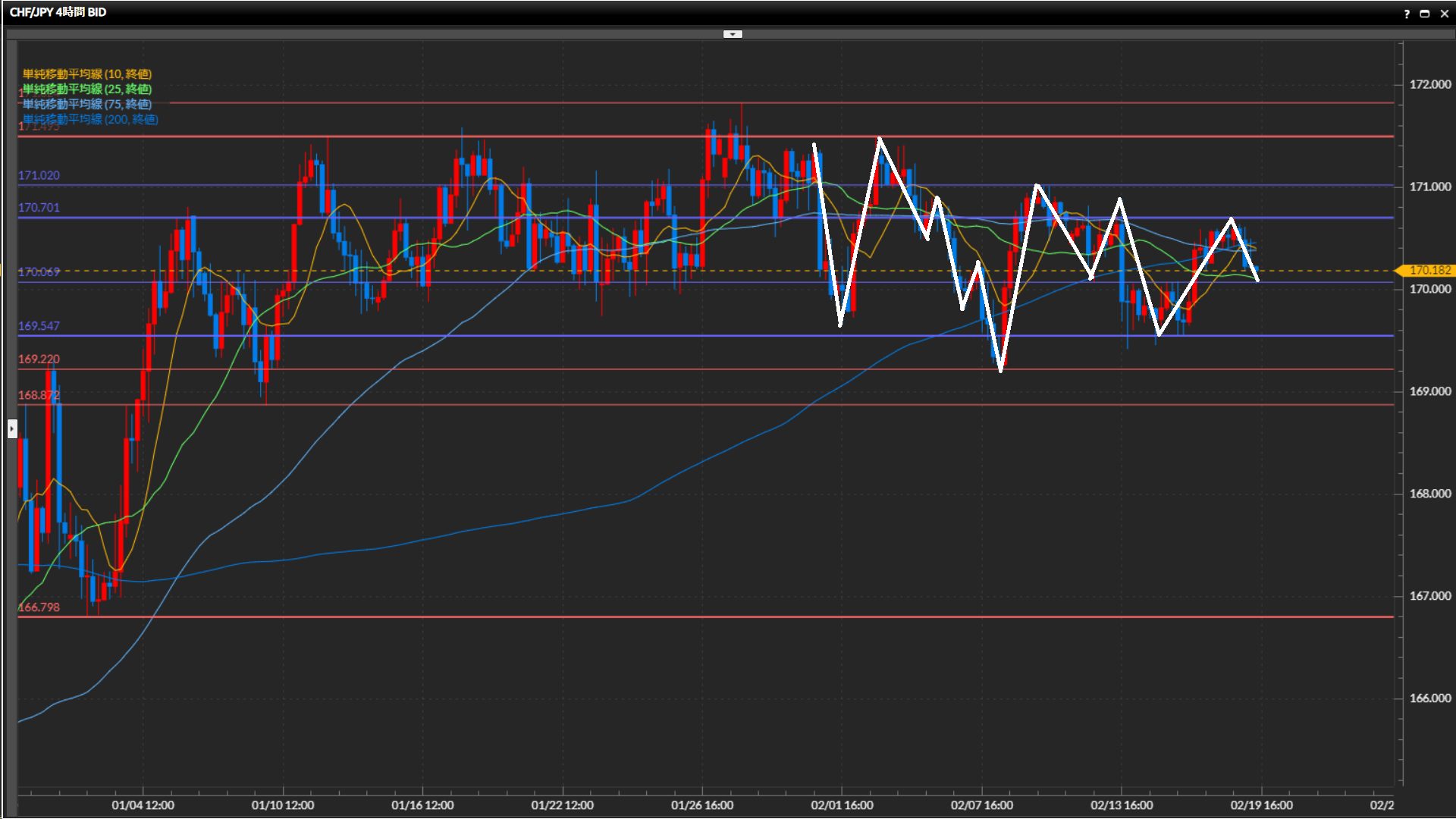Maximize the CHF/JPY chart window
The height and width of the screenshot is (819, 1456).
pyautogui.click(x=1425, y=14)
